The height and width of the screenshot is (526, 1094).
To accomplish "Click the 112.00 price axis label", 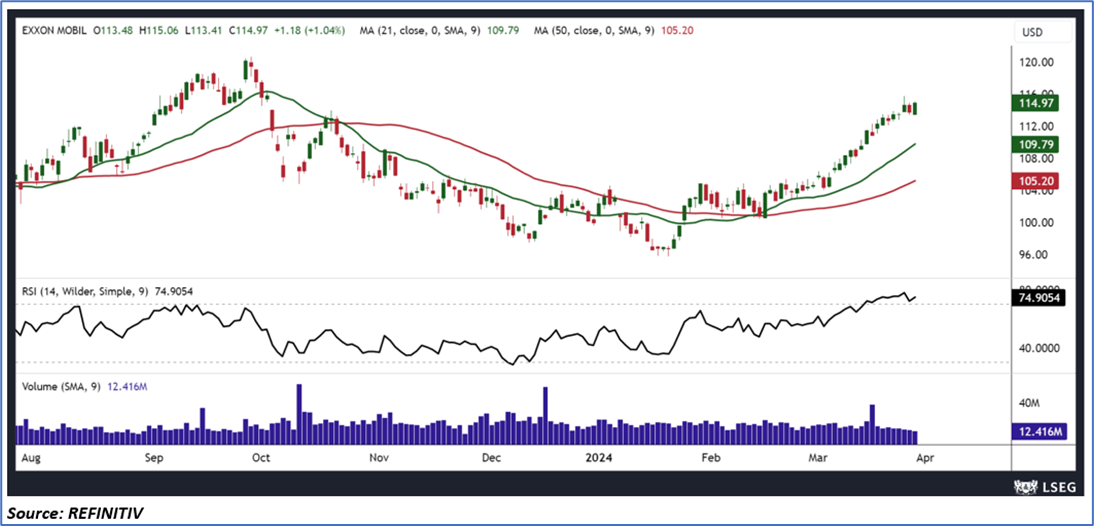I will [1036, 126].
